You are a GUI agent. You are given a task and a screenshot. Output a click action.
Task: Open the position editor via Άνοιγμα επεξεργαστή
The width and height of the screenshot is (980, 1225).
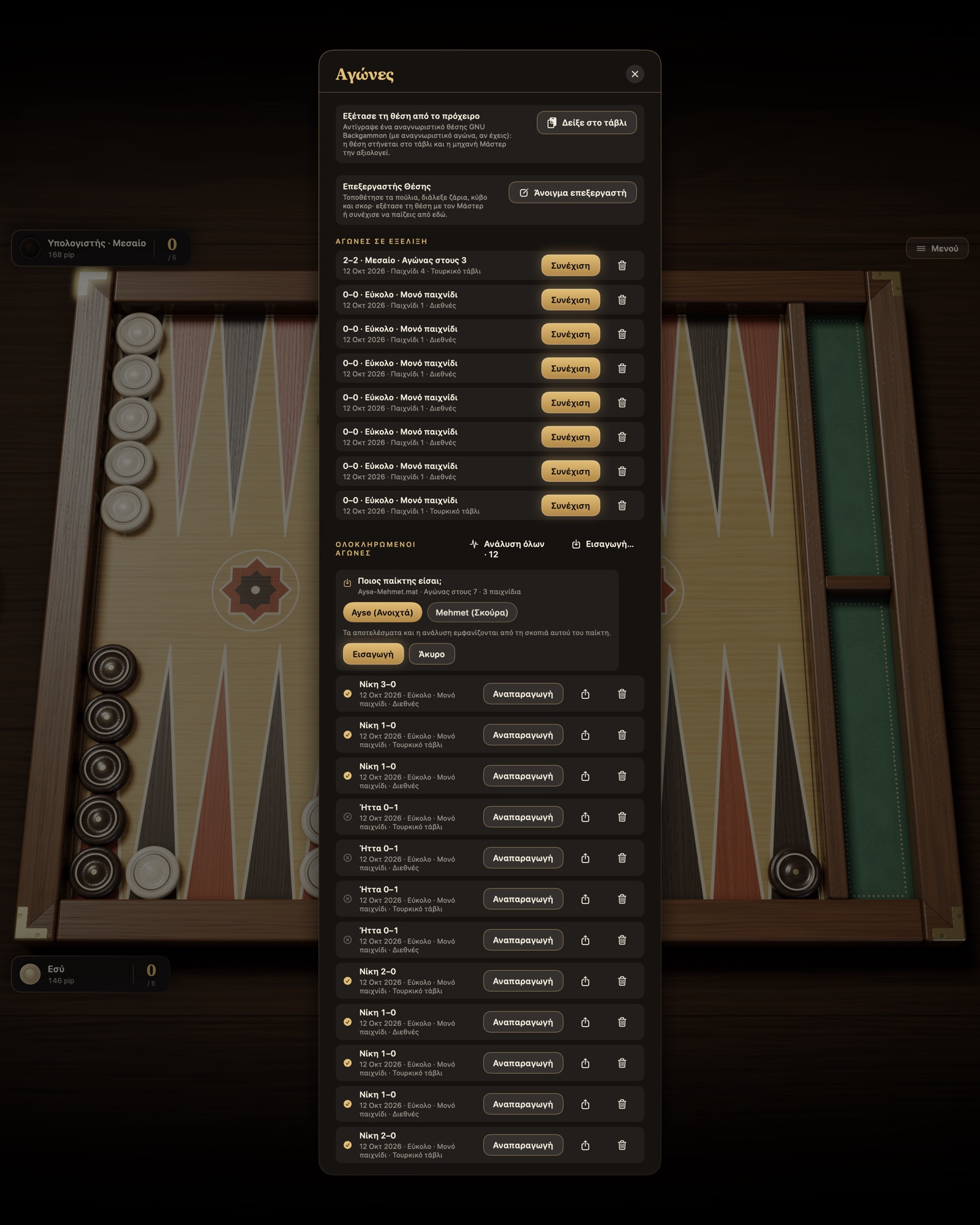[x=572, y=192]
